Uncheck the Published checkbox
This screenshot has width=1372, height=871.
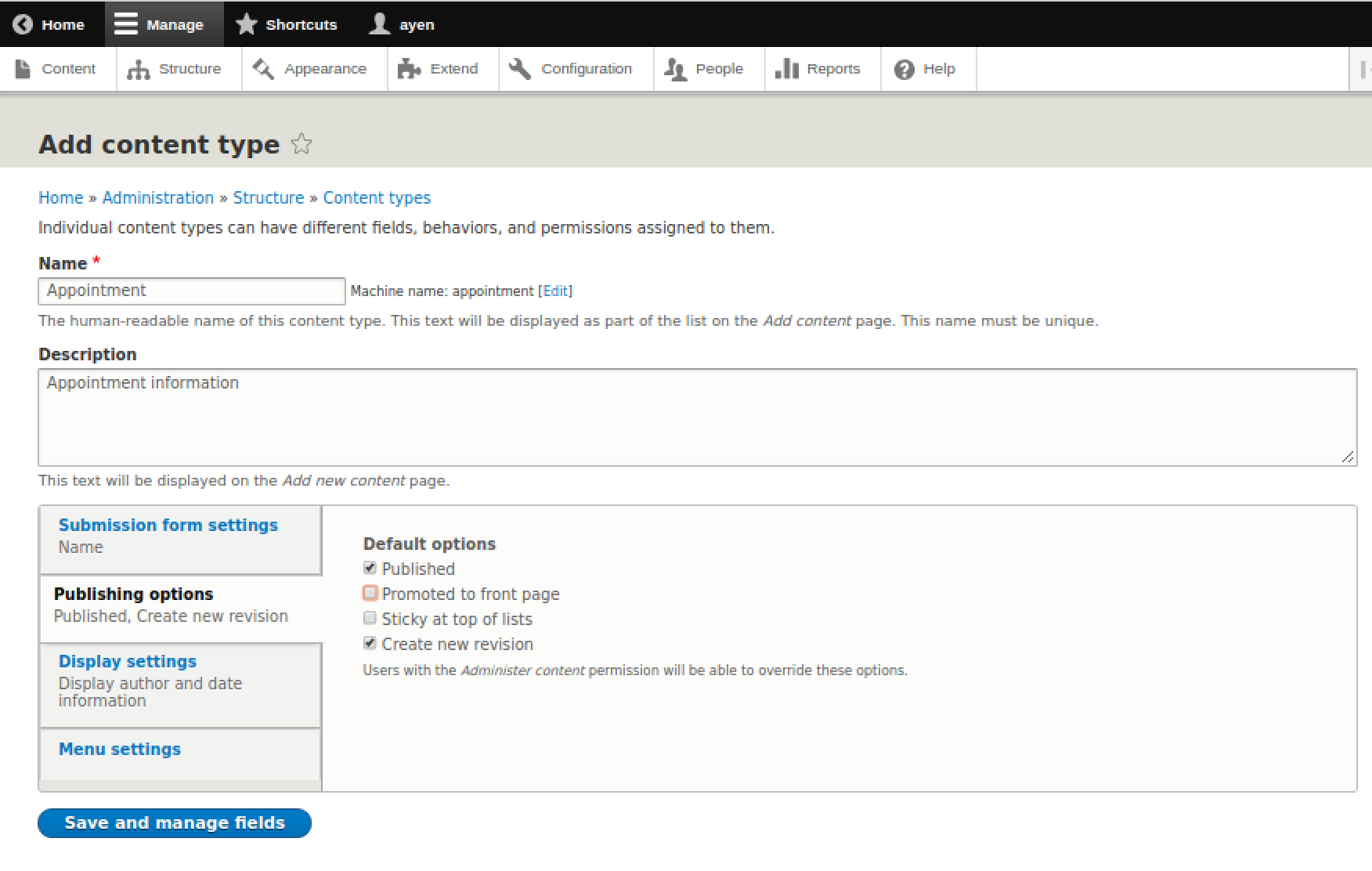(x=370, y=568)
